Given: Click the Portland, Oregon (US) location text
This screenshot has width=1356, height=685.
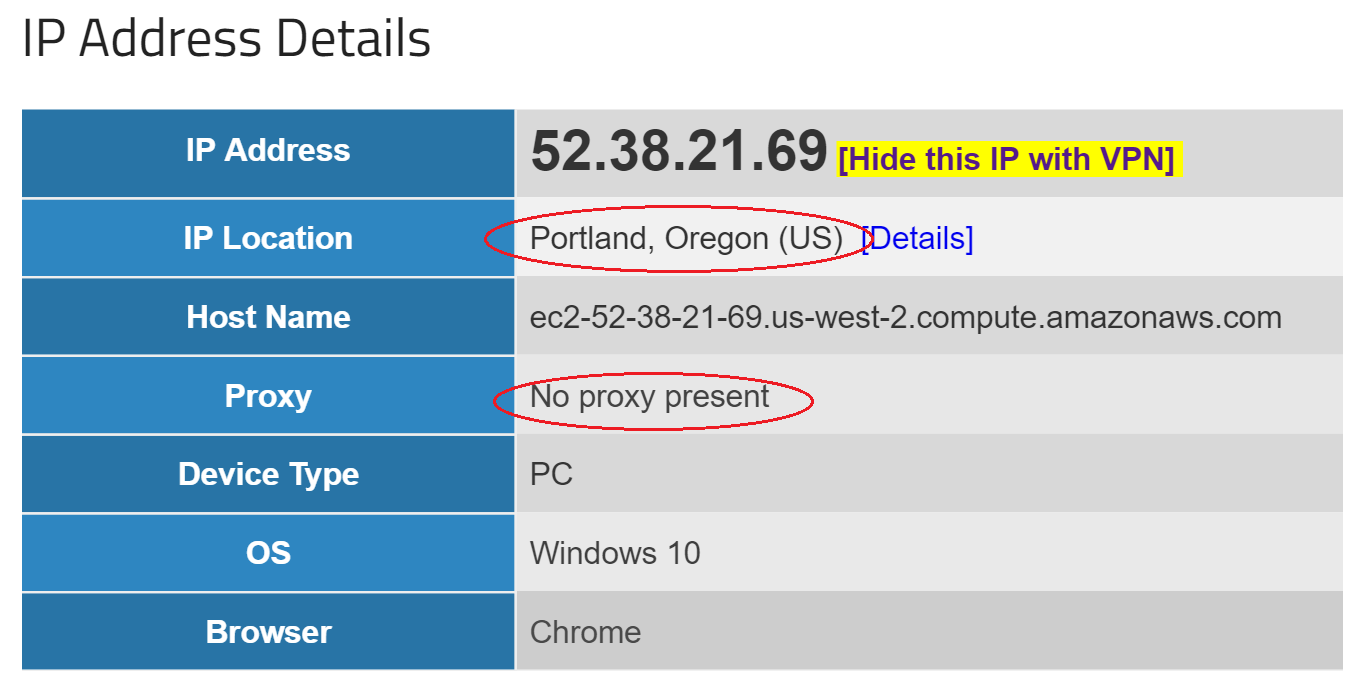Looking at the screenshot, I should 687,238.
